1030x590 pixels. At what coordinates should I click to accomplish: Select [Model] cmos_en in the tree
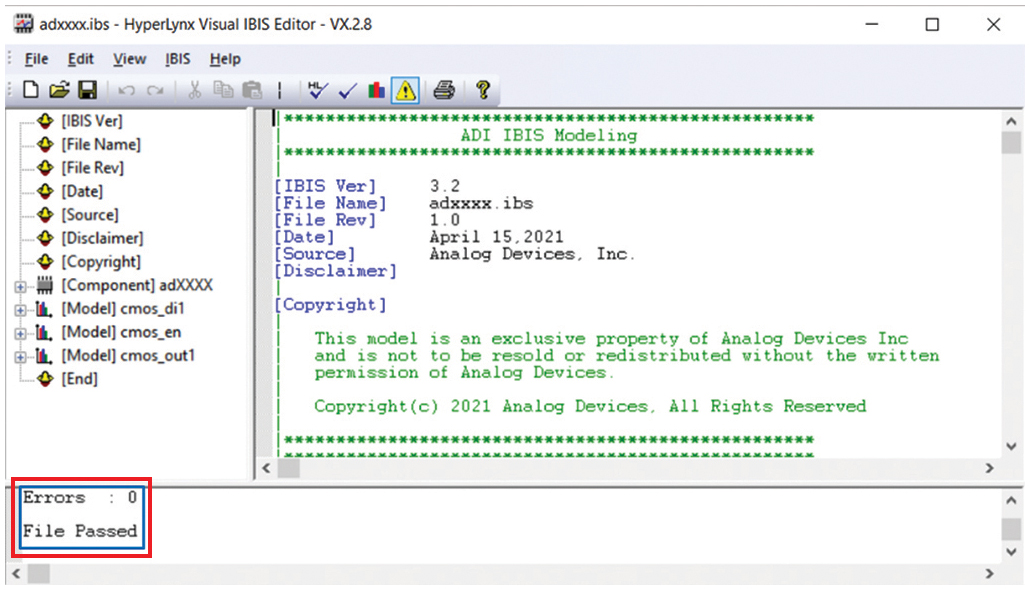click(120, 332)
